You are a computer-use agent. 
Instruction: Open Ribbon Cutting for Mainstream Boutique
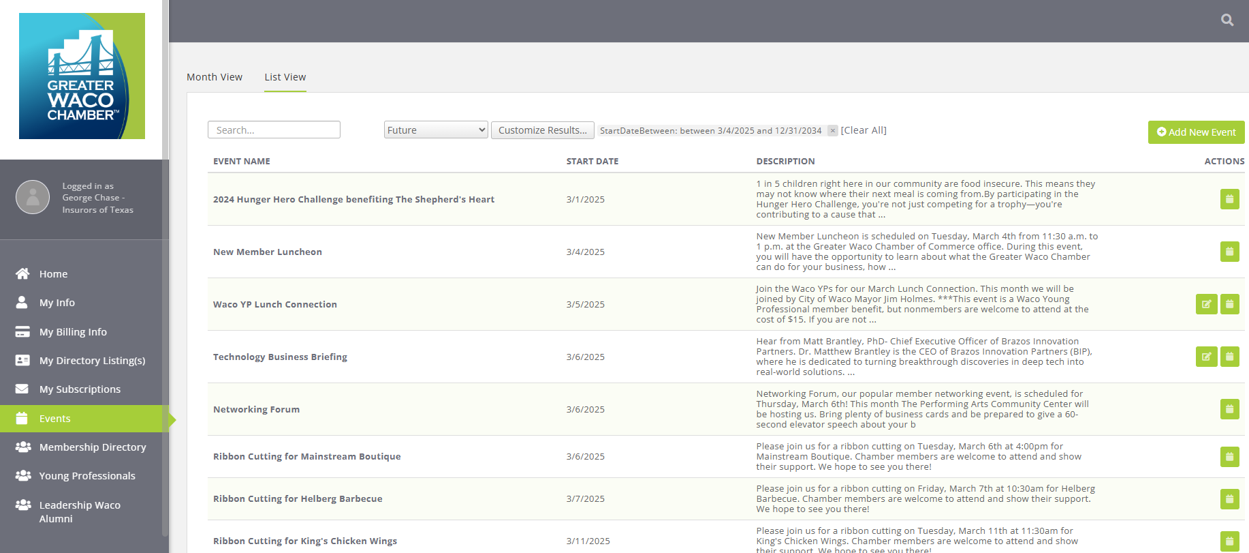tap(307, 456)
